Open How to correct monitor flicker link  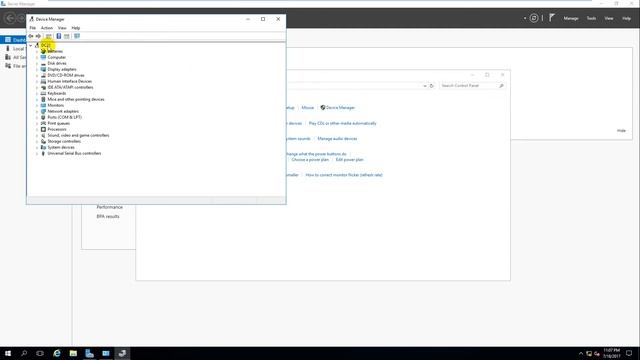[x=344, y=175]
